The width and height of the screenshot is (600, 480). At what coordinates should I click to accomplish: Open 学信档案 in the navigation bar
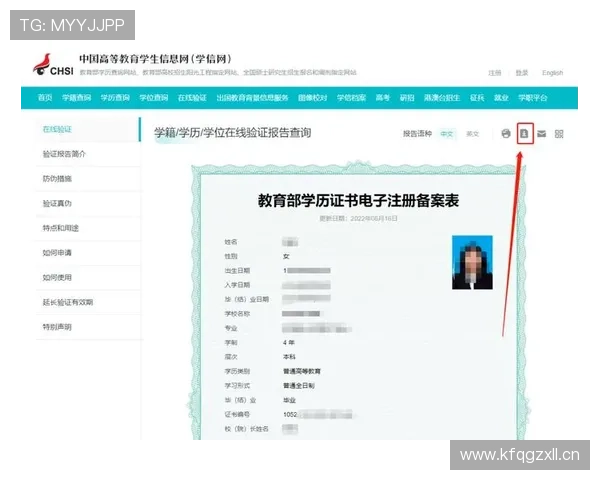[x=351, y=98]
